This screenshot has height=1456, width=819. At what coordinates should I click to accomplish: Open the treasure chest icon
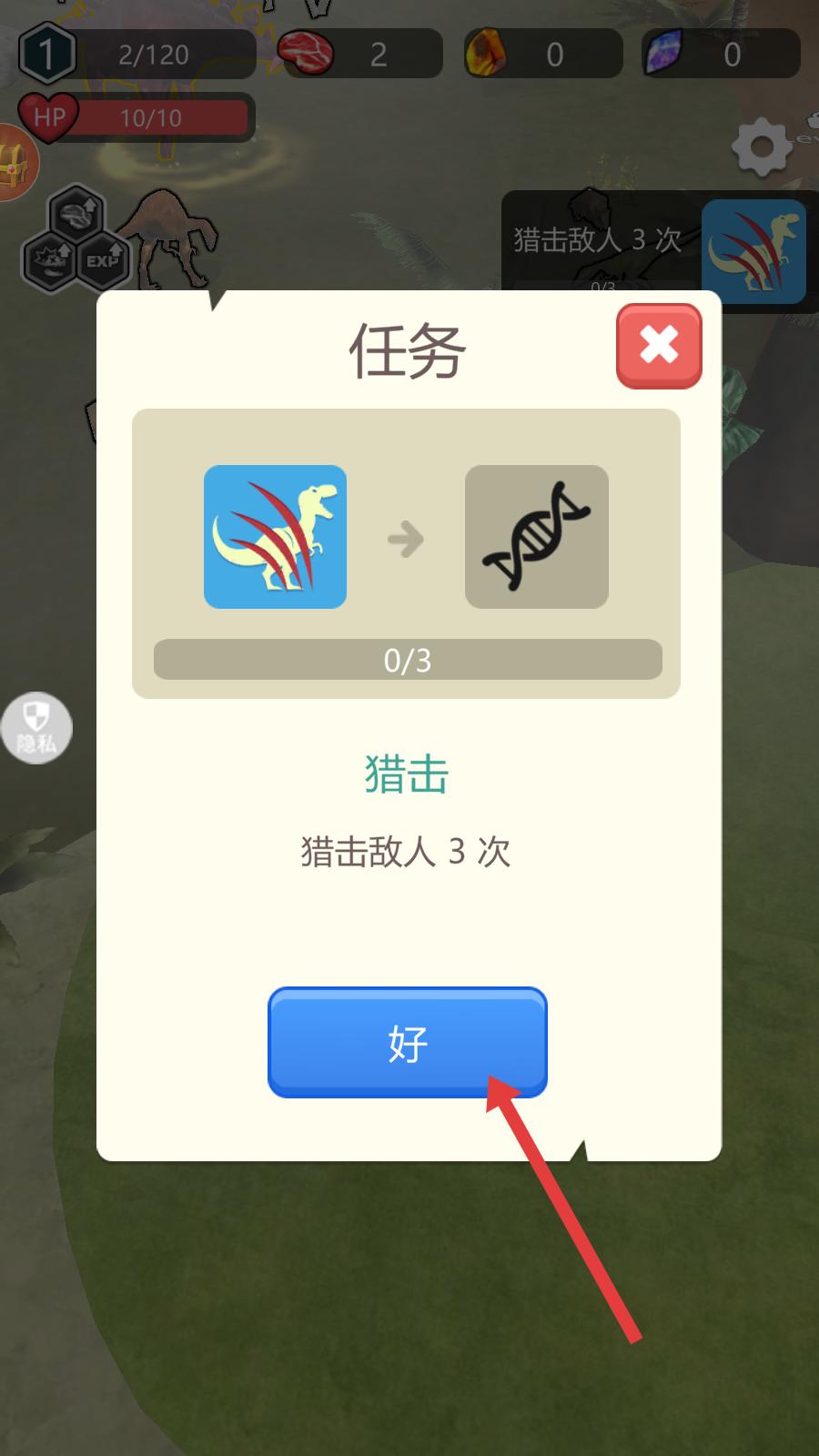(x=15, y=163)
